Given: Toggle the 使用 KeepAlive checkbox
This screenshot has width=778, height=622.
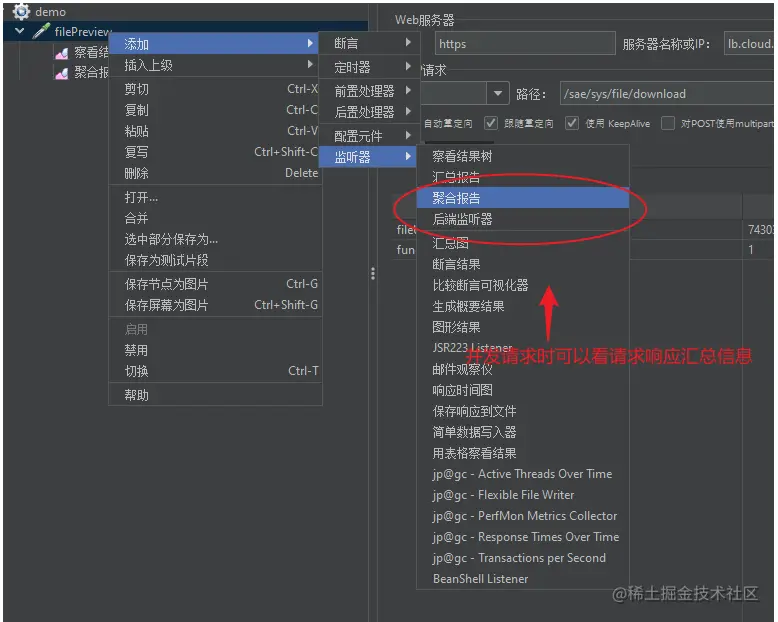Looking at the screenshot, I should (x=572, y=123).
